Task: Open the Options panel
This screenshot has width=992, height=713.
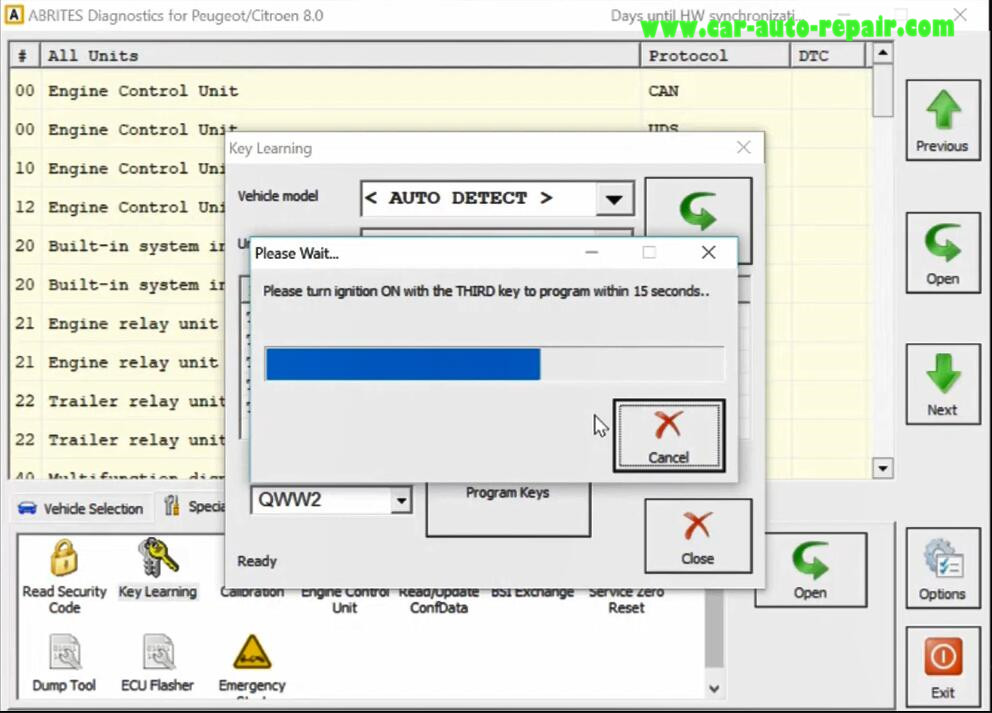Action: (943, 568)
